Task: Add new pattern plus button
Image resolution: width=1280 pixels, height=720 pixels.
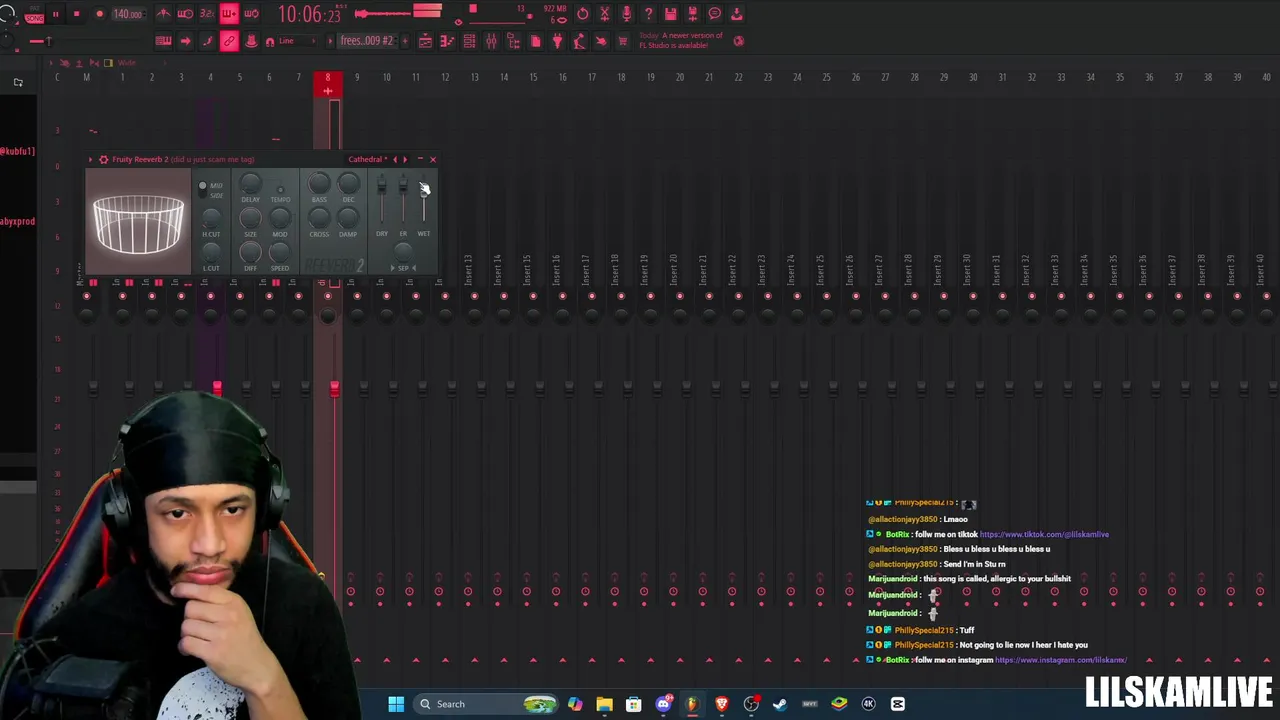Action: point(403,41)
